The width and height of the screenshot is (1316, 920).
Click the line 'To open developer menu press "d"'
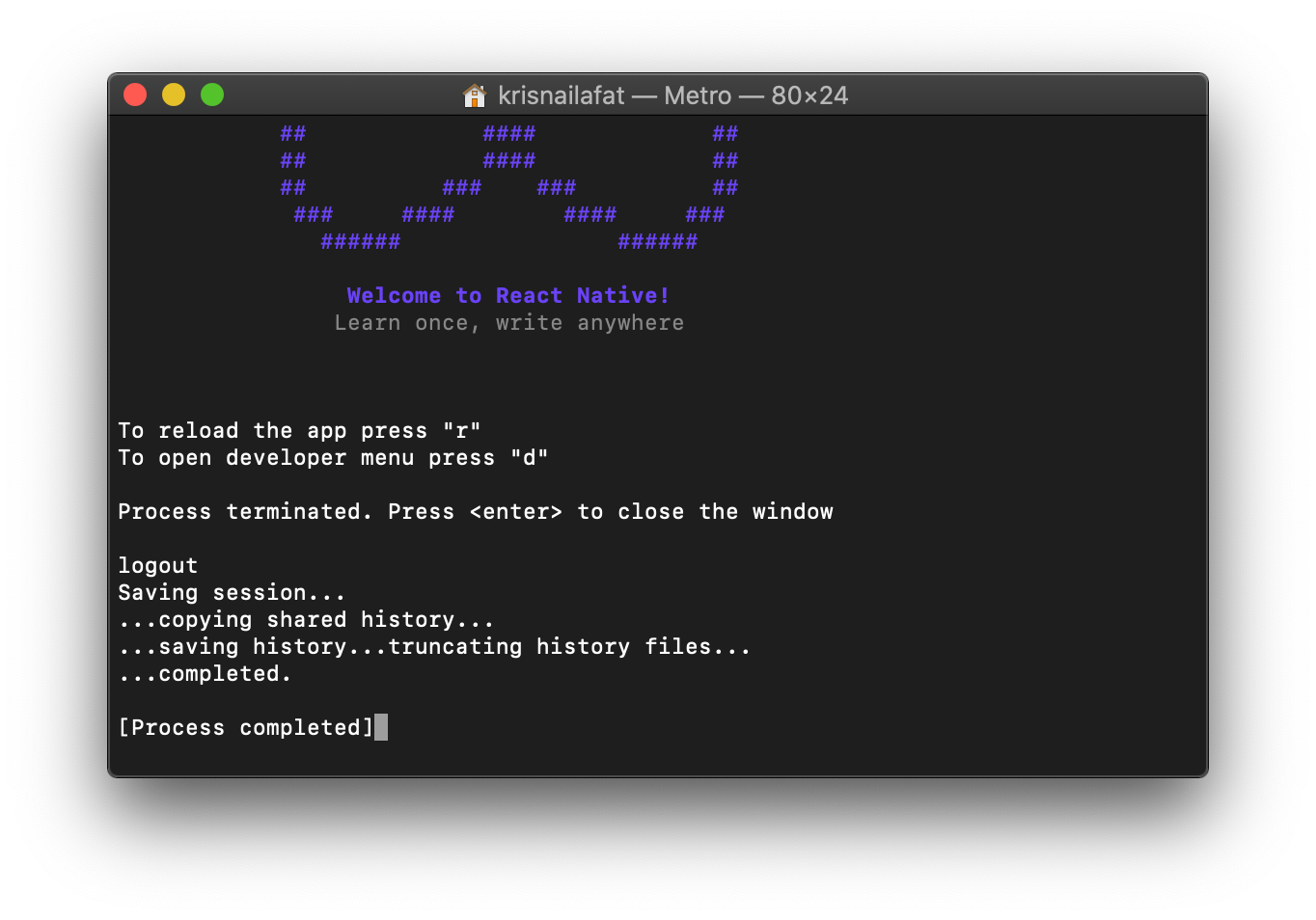pyautogui.click(x=333, y=458)
